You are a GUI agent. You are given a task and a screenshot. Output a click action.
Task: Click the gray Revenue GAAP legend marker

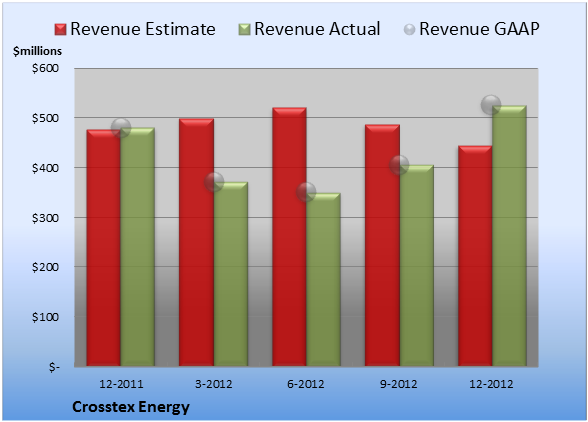coord(410,30)
